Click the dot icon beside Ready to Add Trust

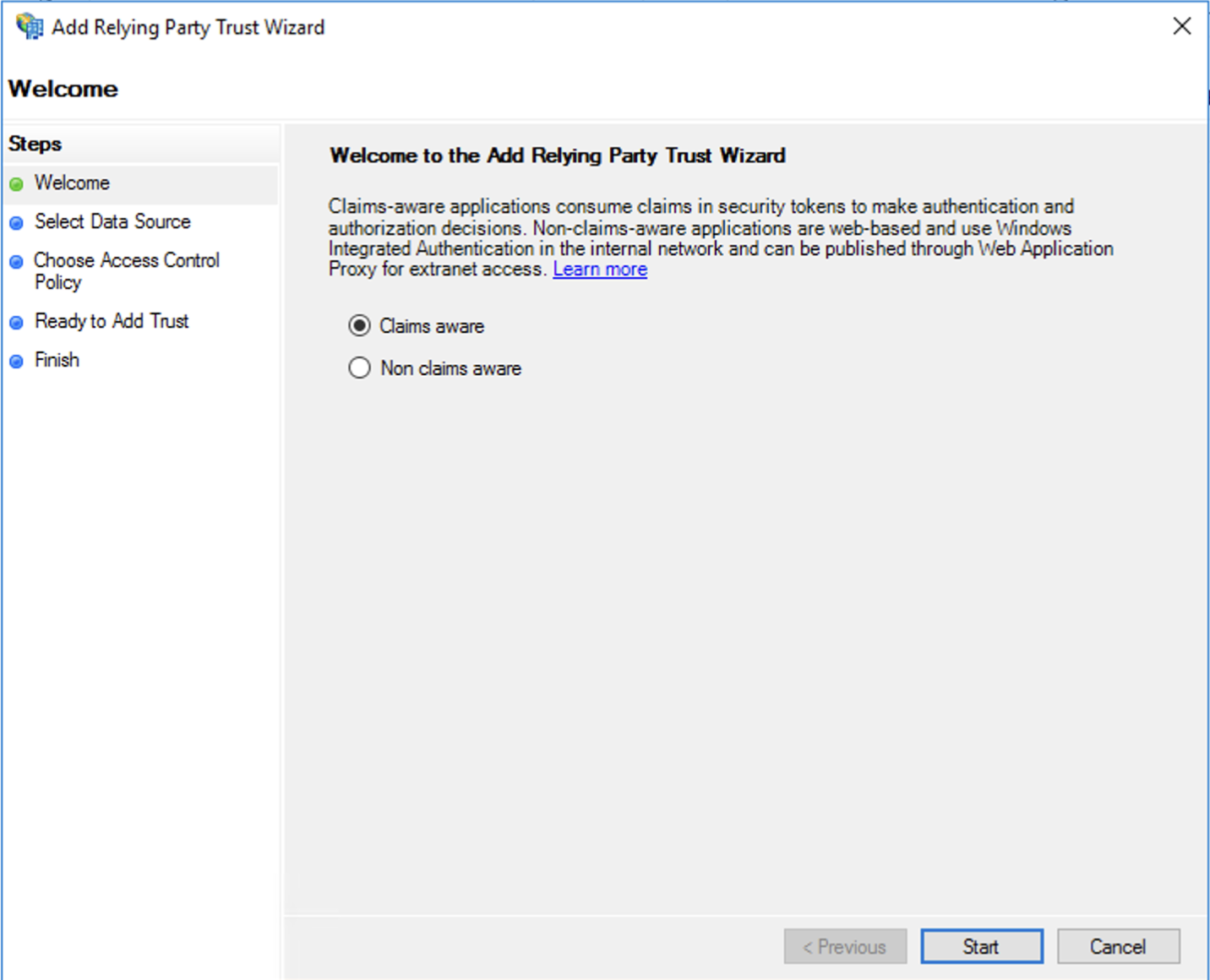pos(18,322)
